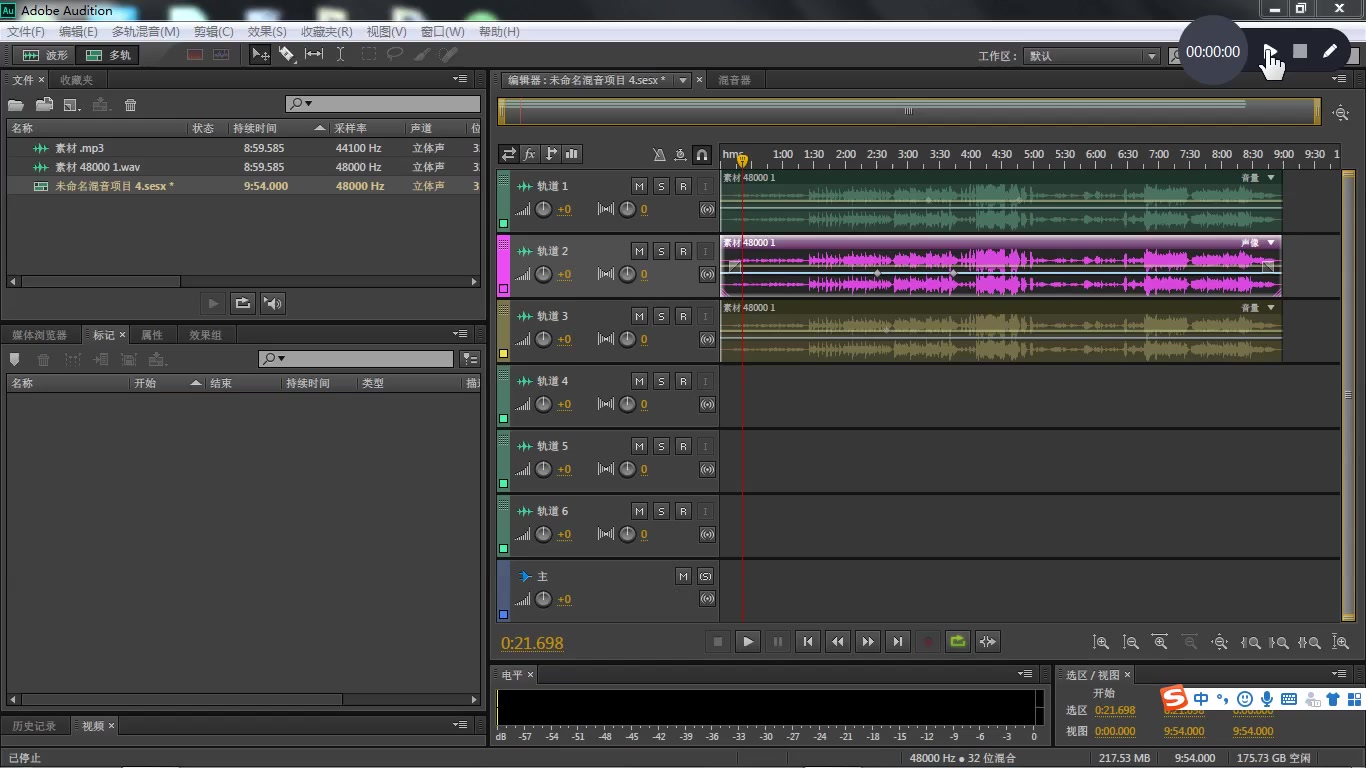
Task: Mute 轨道 1 with M button
Action: [x=639, y=186]
